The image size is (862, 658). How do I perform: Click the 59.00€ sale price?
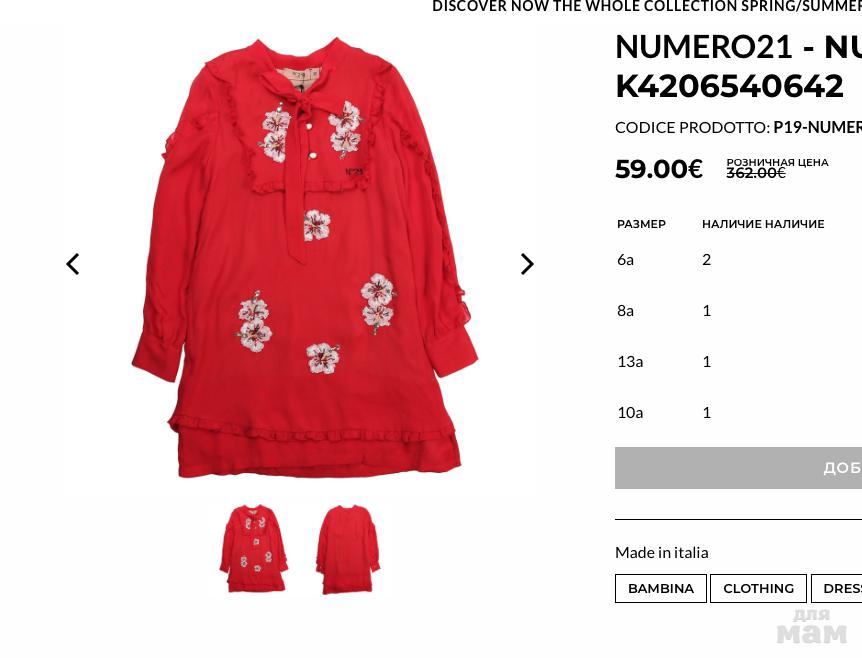tap(659, 169)
